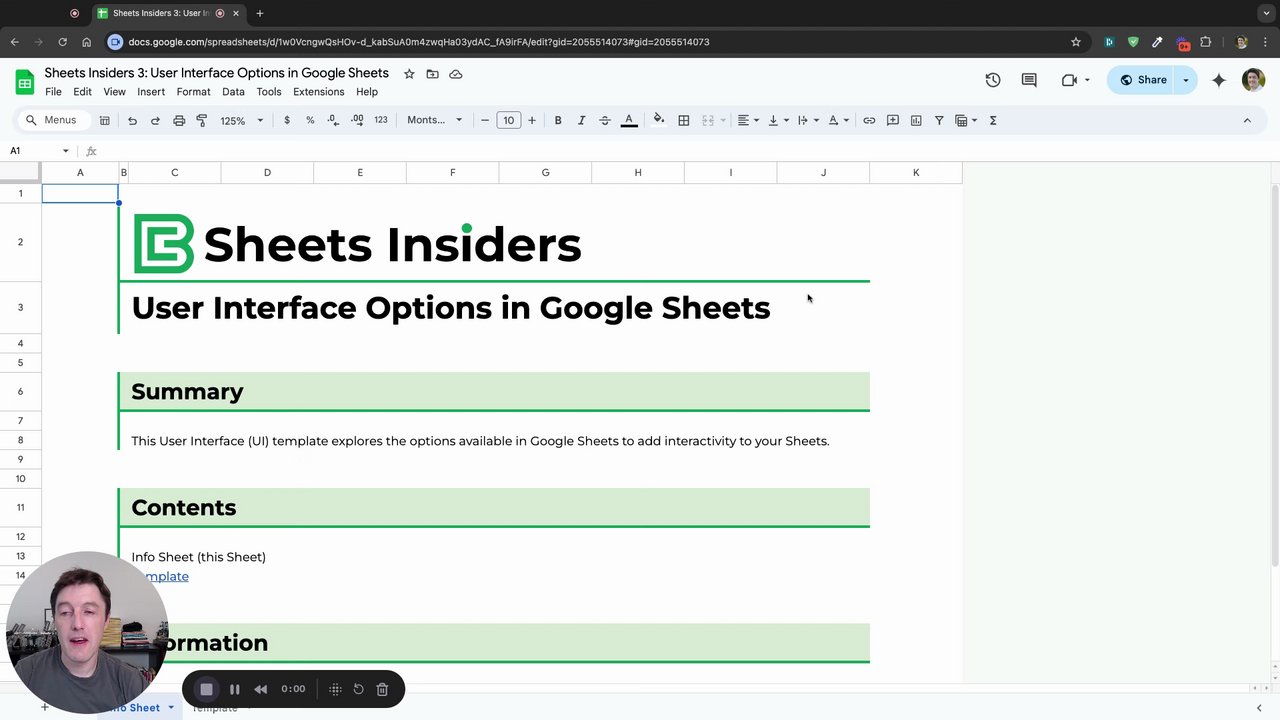Open the Data menu
This screenshot has height=720, width=1280.
[x=233, y=92]
